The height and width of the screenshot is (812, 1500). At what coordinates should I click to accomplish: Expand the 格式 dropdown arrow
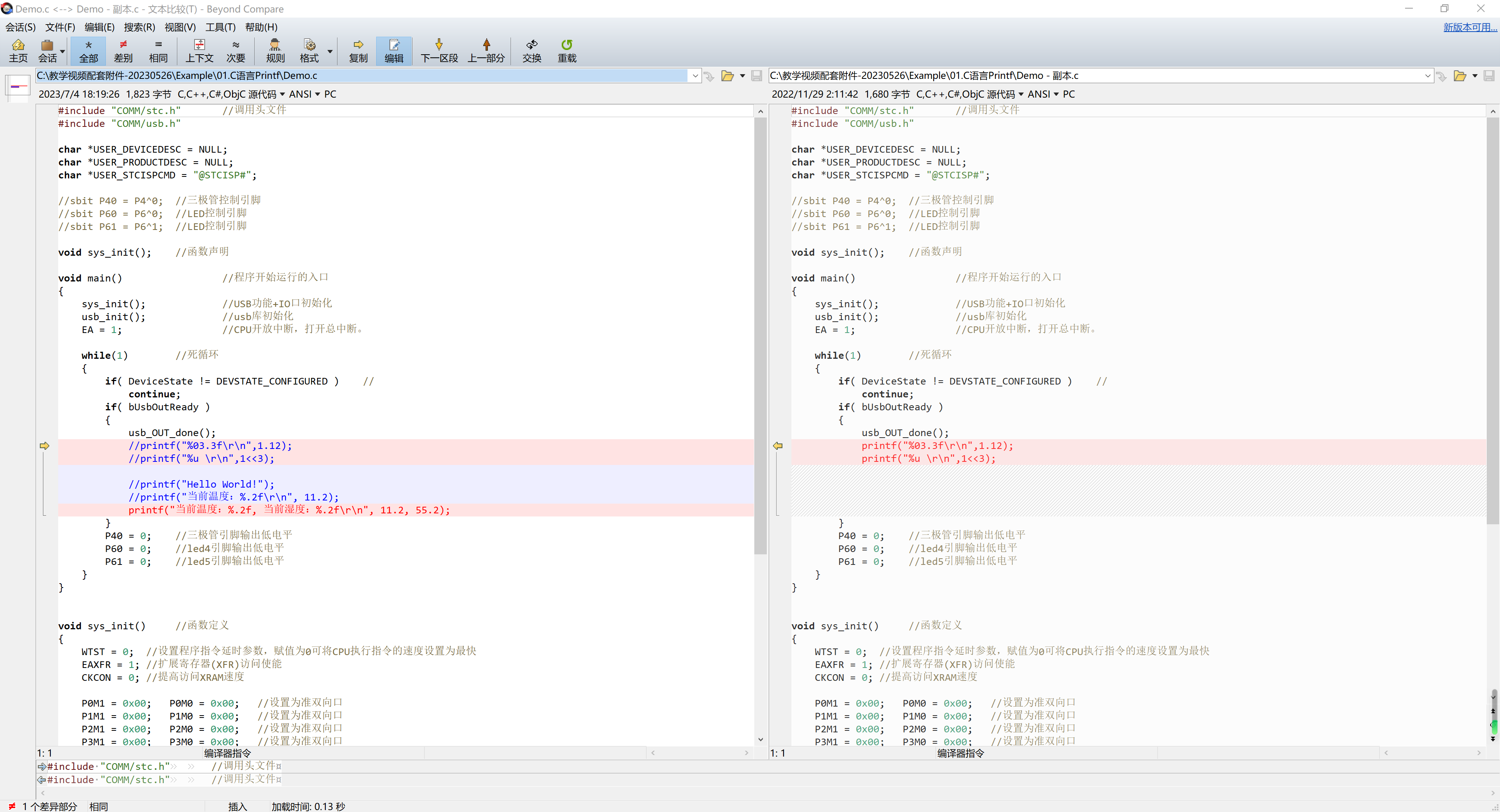coord(330,51)
